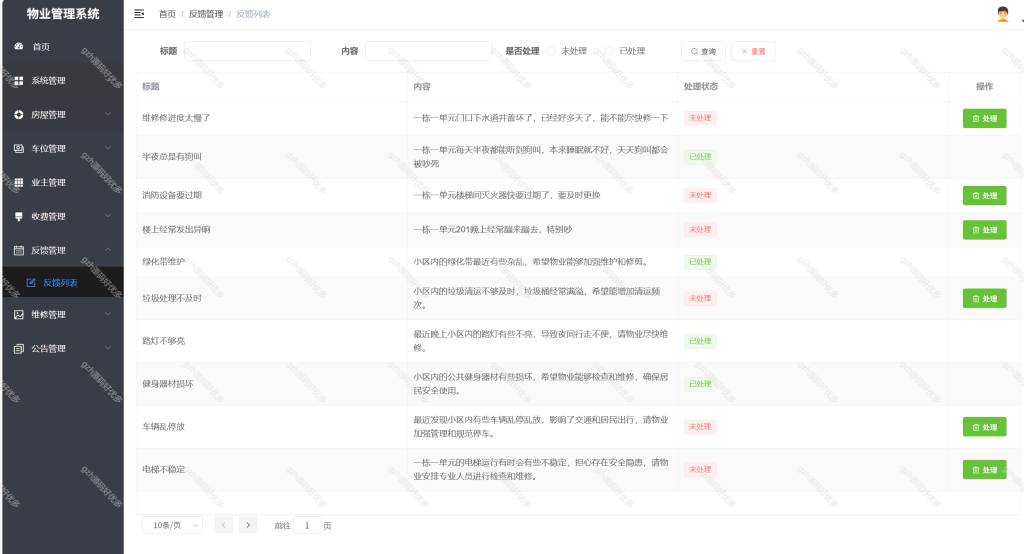Click the 反馈管理 calendar icon
This screenshot has height=554, width=1024.
click(19, 250)
